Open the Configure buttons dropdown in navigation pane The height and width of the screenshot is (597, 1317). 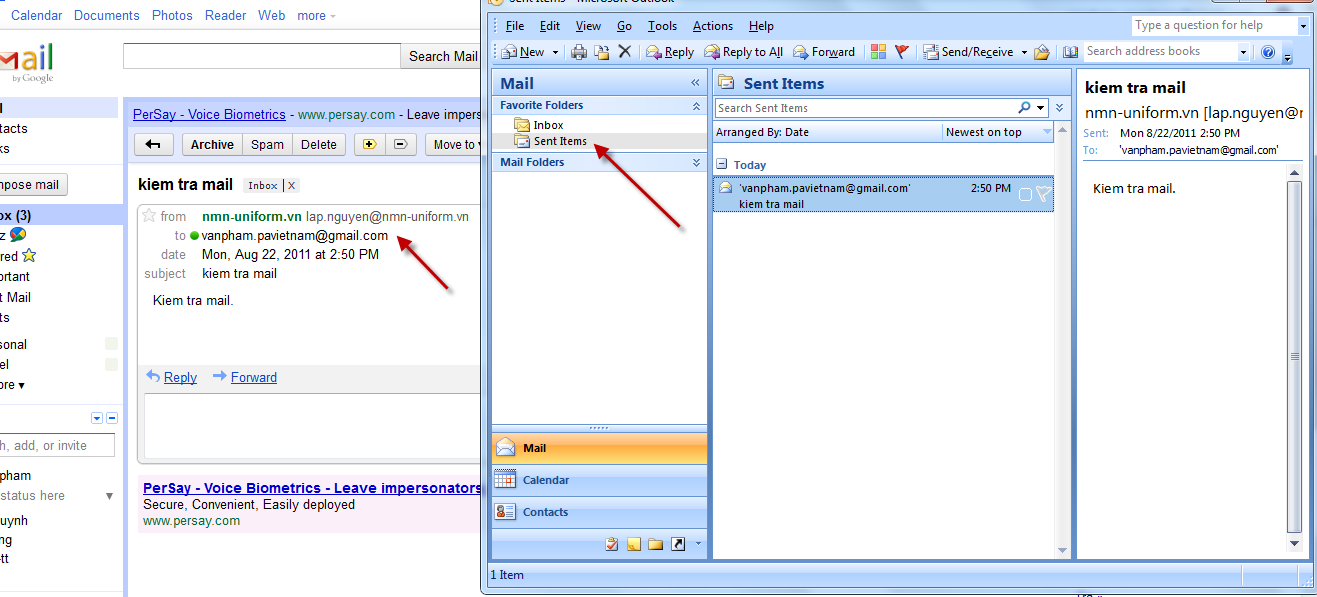pyautogui.click(x=698, y=545)
